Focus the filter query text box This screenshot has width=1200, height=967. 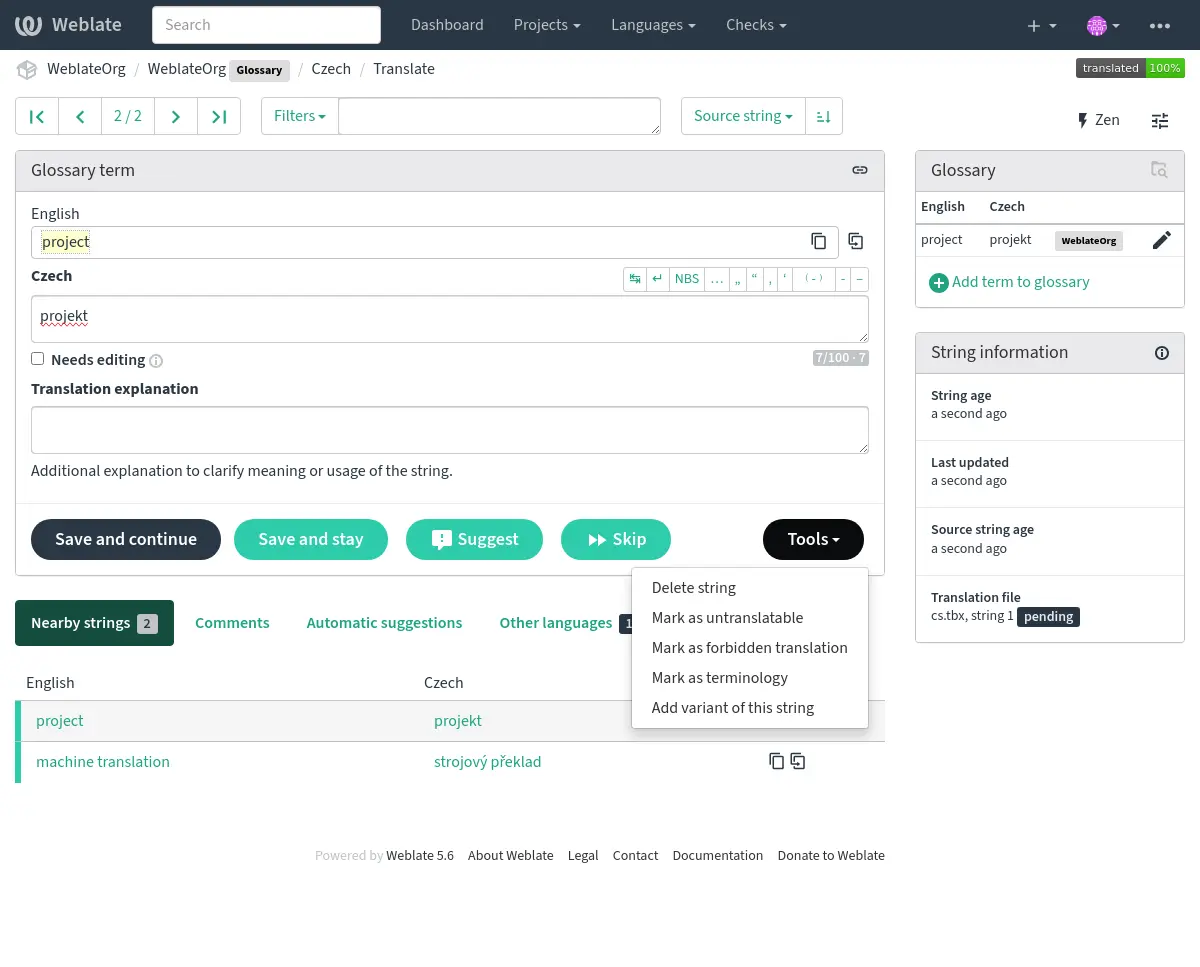click(x=499, y=116)
